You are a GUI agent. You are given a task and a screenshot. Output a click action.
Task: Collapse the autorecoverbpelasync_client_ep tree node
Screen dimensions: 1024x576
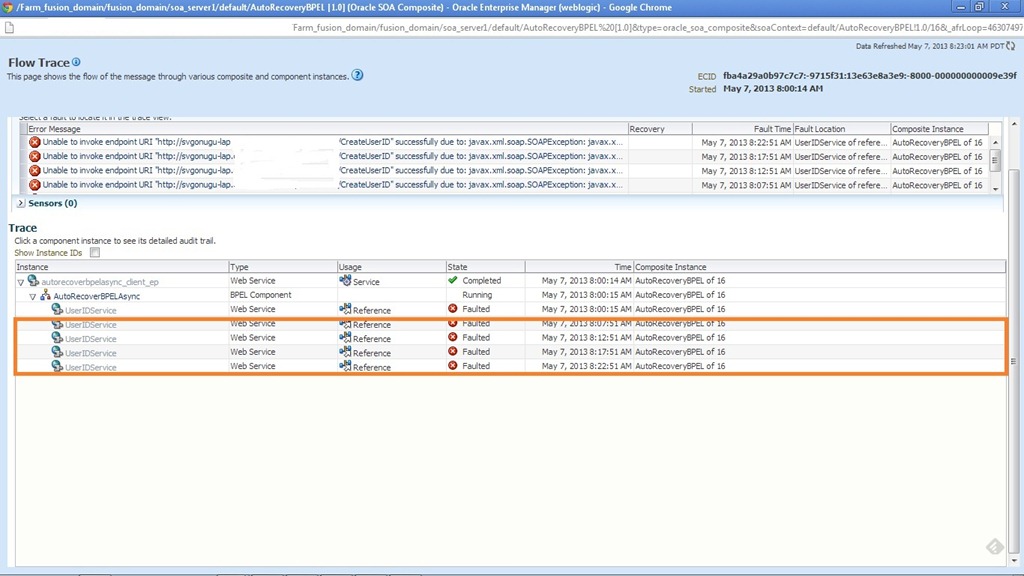(21, 282)
